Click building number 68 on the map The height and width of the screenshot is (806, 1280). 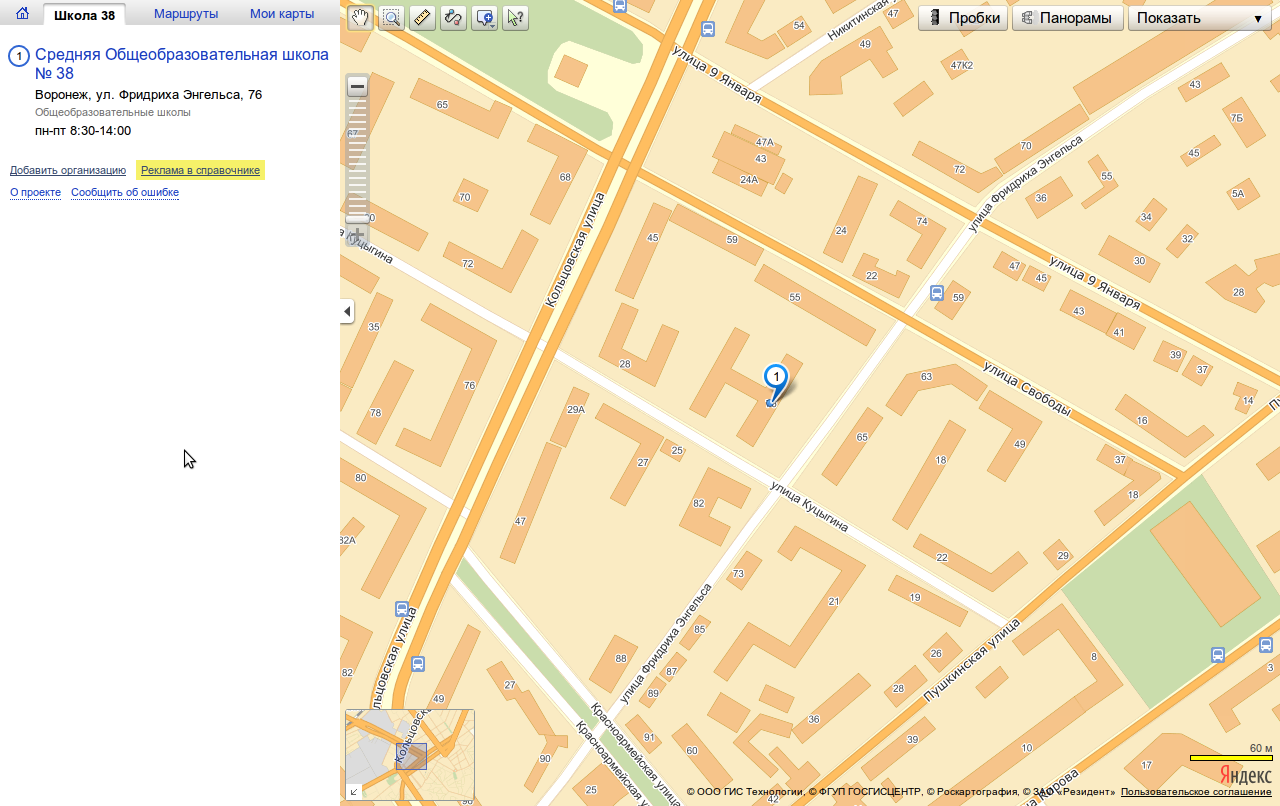[565, 177]
